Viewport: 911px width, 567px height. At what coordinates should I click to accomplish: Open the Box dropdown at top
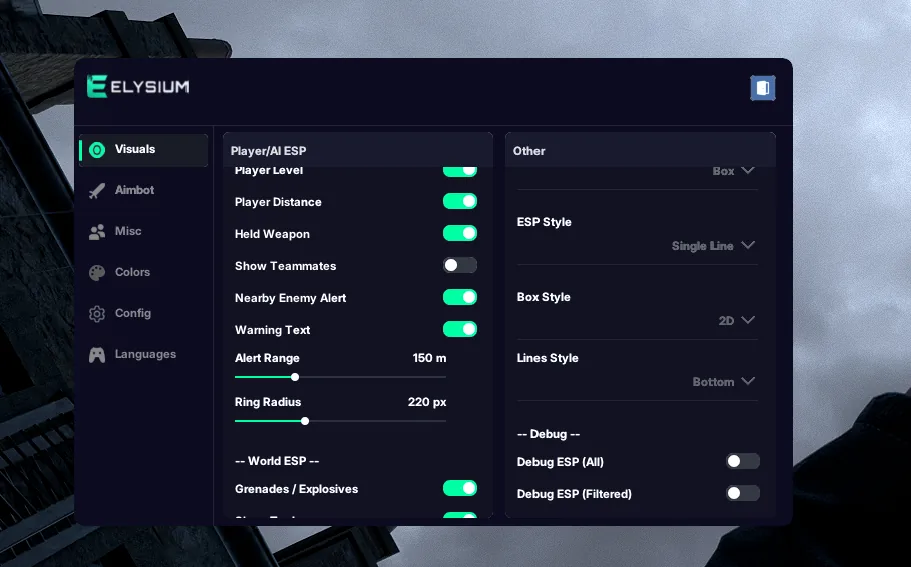click(x=734, y=171)
